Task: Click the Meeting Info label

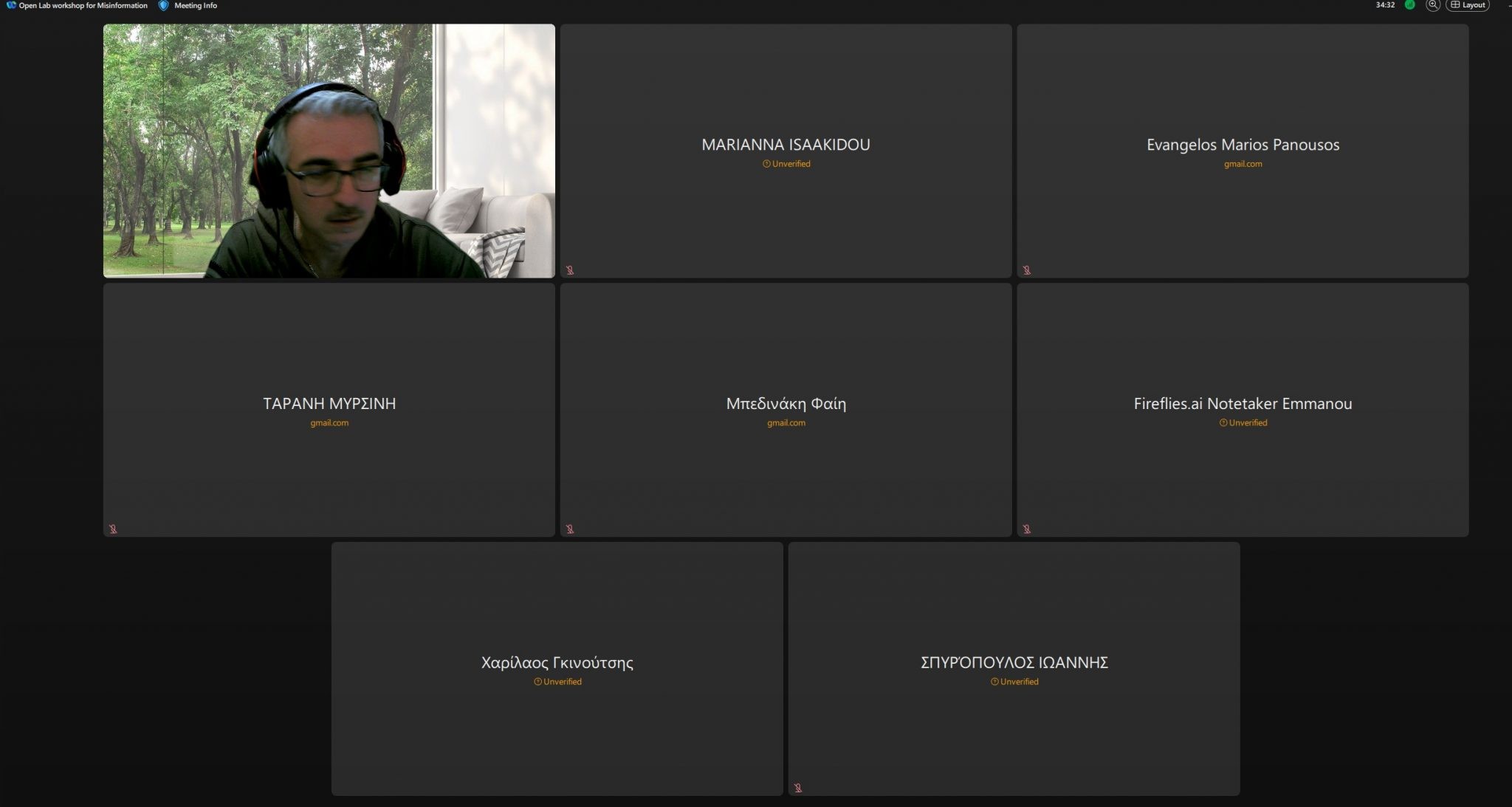Action: click(x=196, y=5)
